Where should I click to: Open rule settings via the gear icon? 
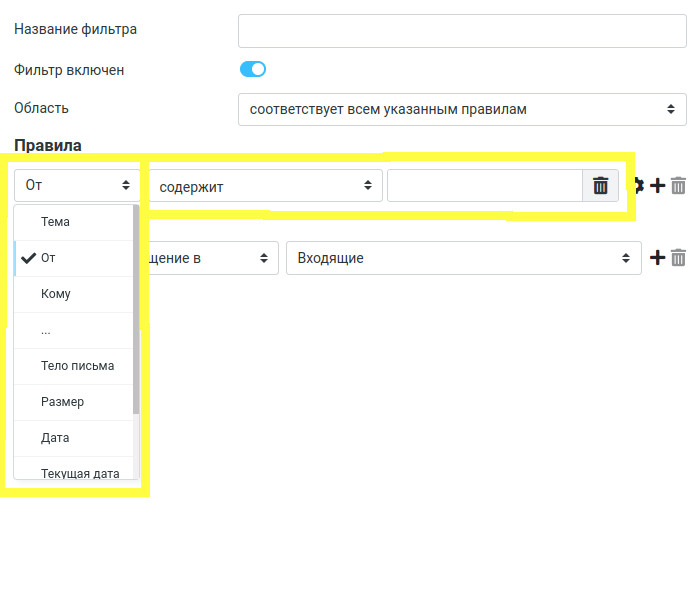(636, 185)
